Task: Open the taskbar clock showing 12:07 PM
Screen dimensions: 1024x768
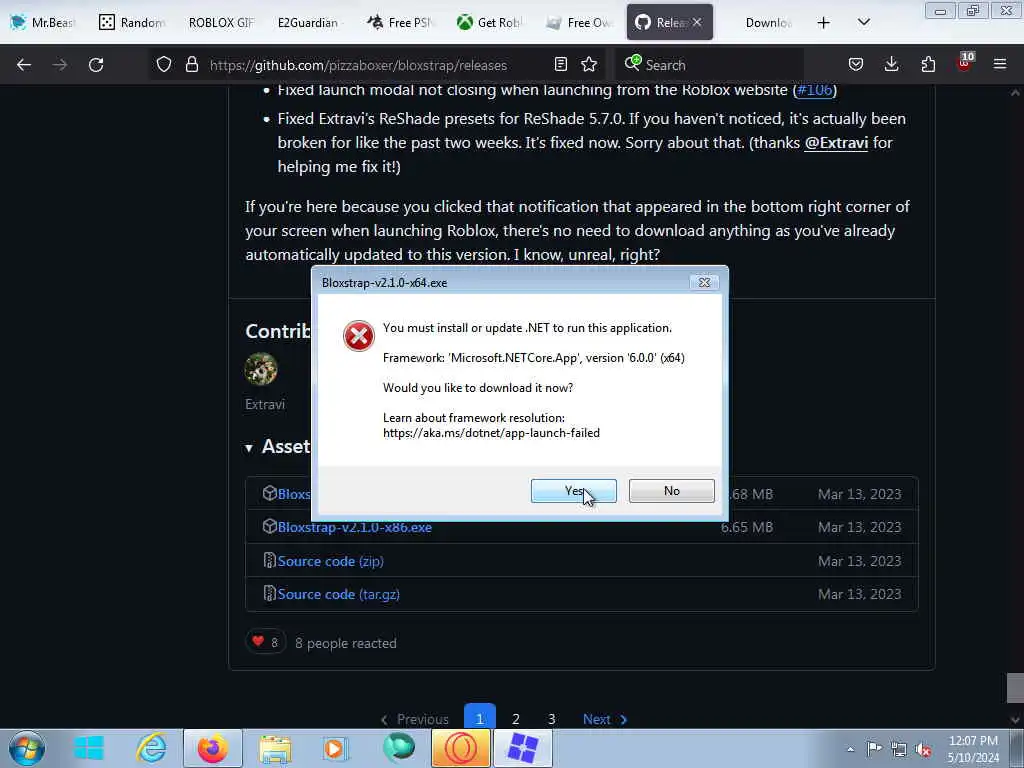Action: point(973,749)
